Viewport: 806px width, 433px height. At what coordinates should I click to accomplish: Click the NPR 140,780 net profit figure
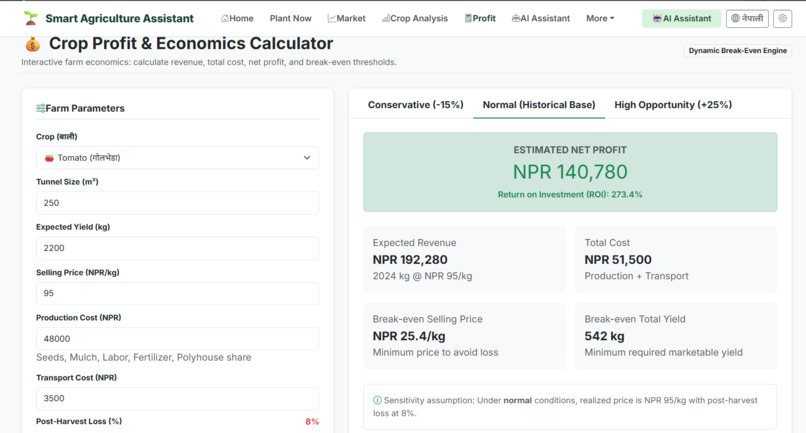click(x=570, y=172)
